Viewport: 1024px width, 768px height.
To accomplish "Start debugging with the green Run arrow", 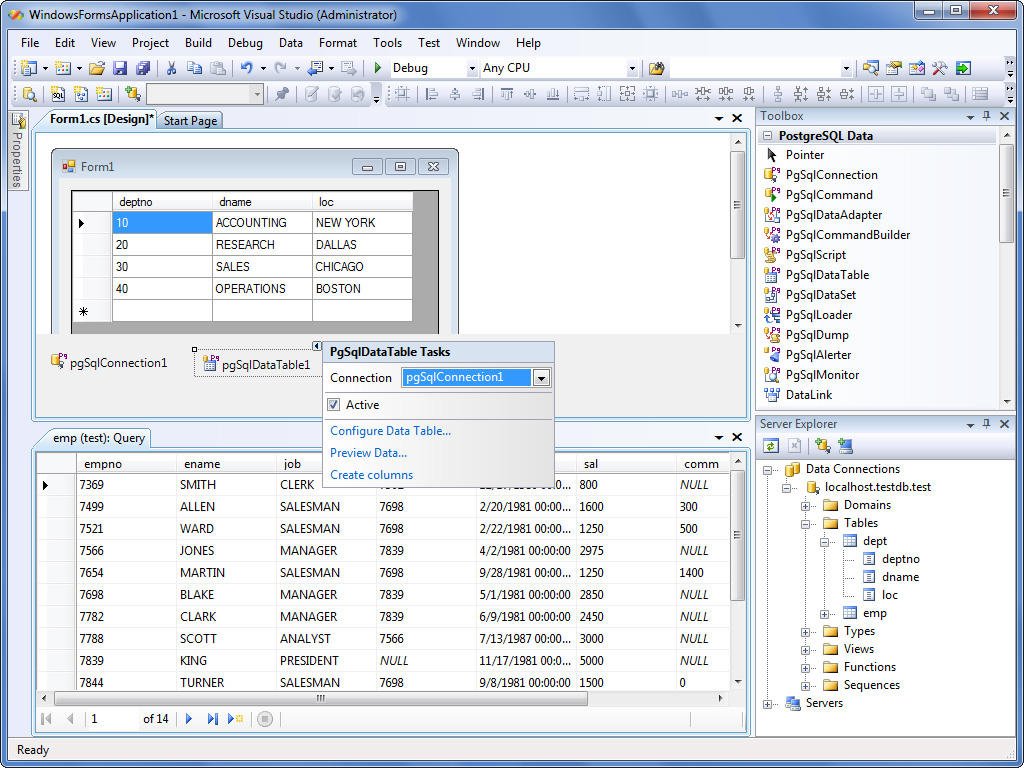I will pyautogui.click(x=379, y=68).
